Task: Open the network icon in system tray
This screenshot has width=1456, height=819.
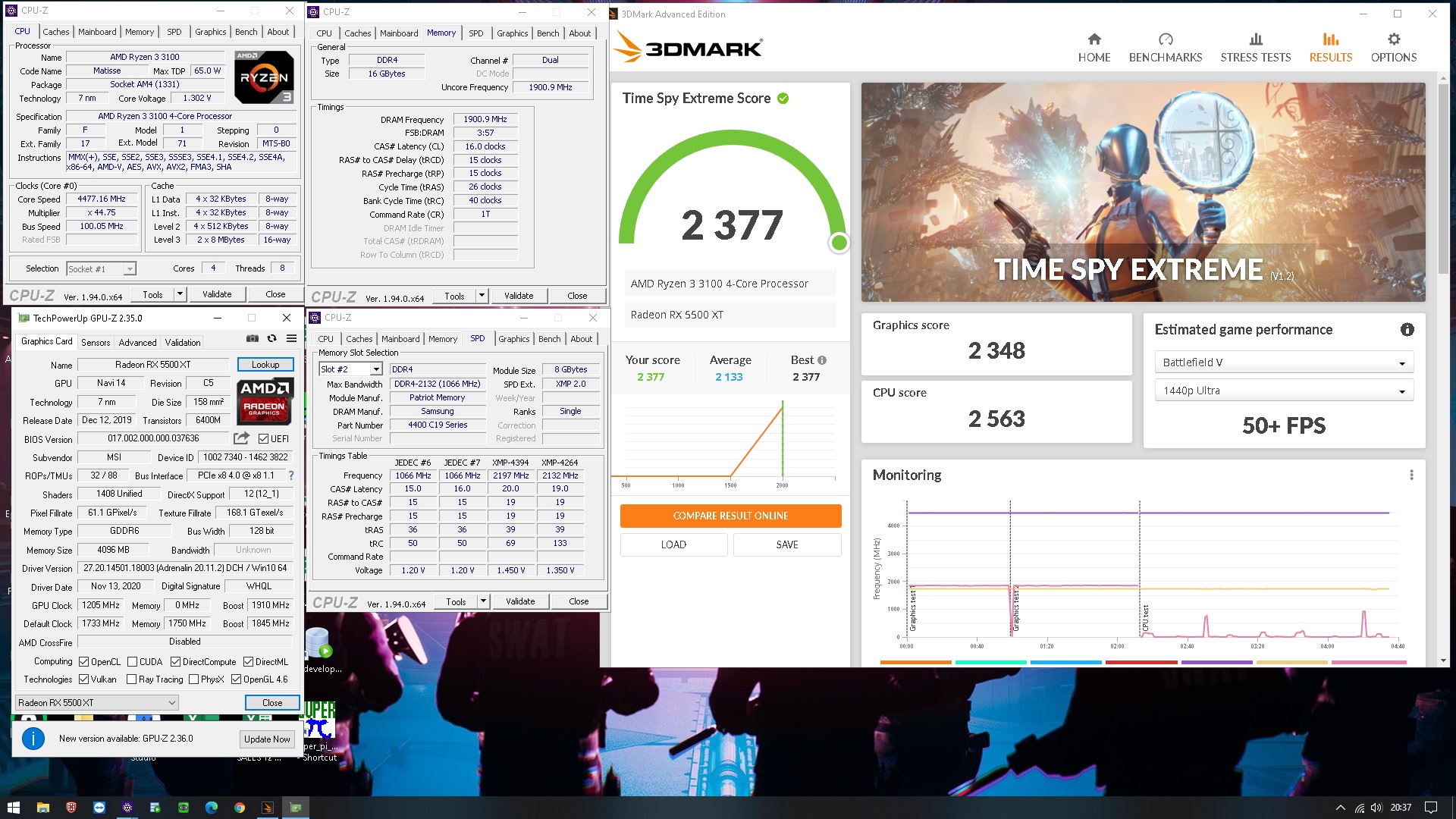Action: [x=1360, y=808]
